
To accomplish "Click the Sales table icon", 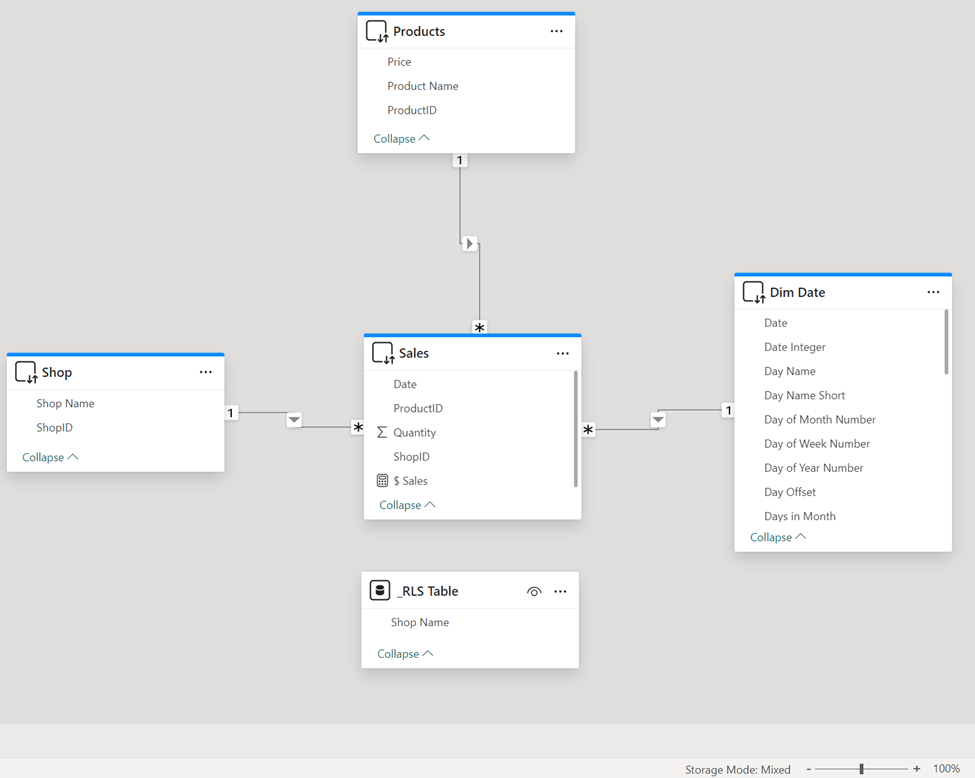I will pyautogui.click(x=382, y=353).
